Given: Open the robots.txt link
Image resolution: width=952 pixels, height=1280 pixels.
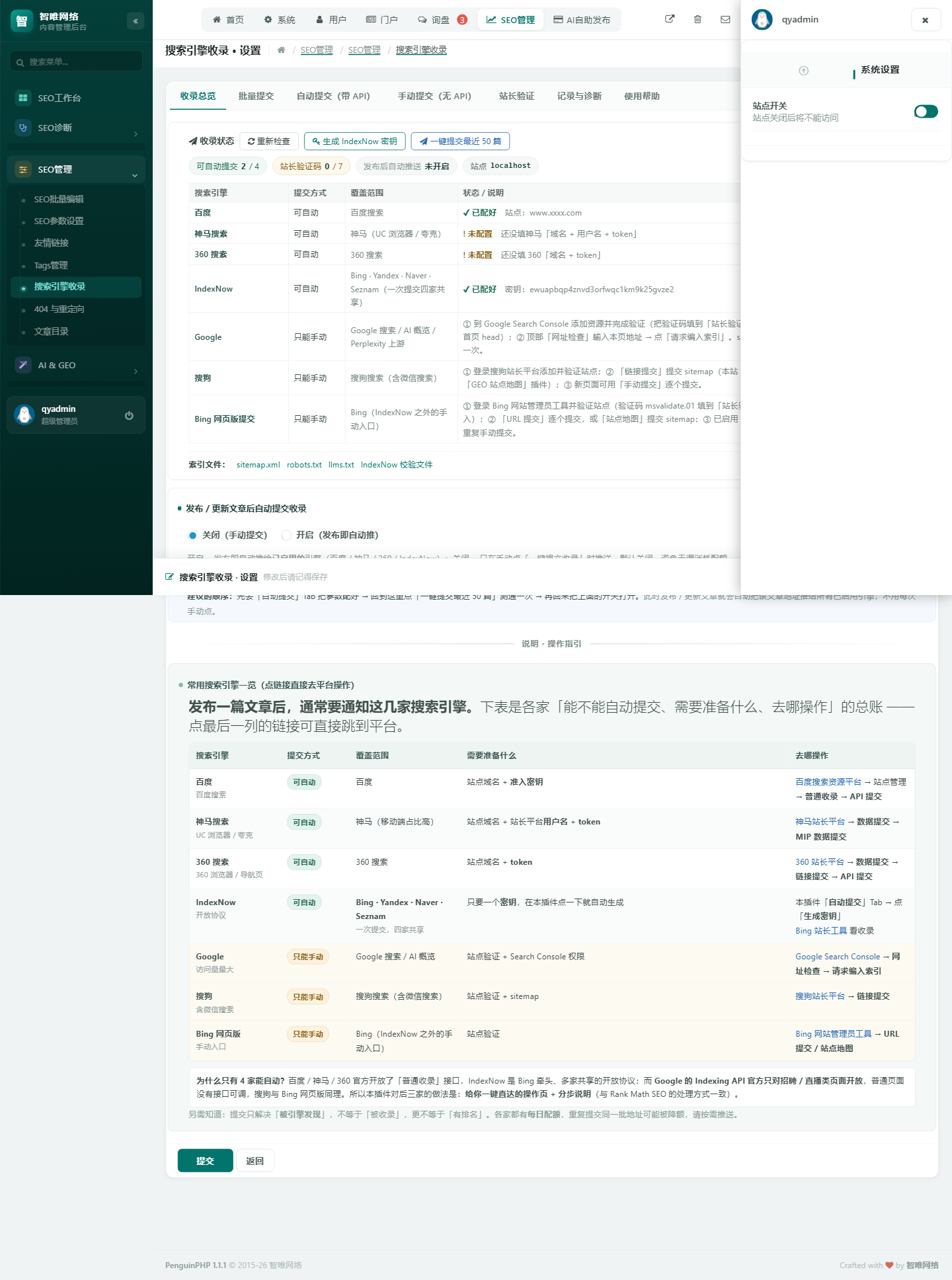Looking at the screenshot, I should pos(304,465).
